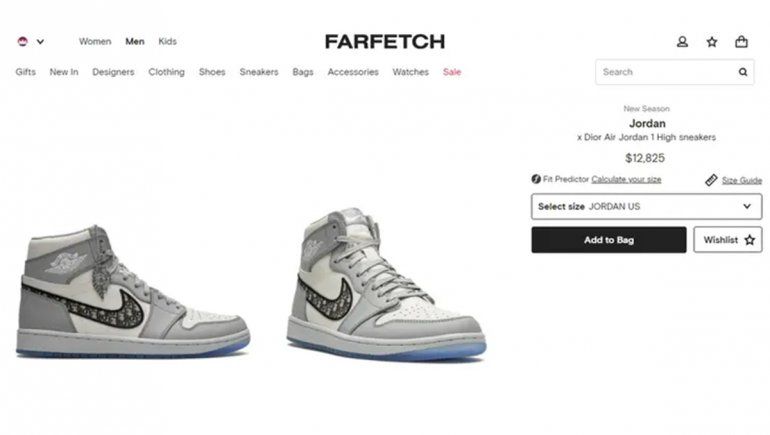Click the Fit Predictor icon
The width and height of the screenshot is (770, 435).
[536, 179]
